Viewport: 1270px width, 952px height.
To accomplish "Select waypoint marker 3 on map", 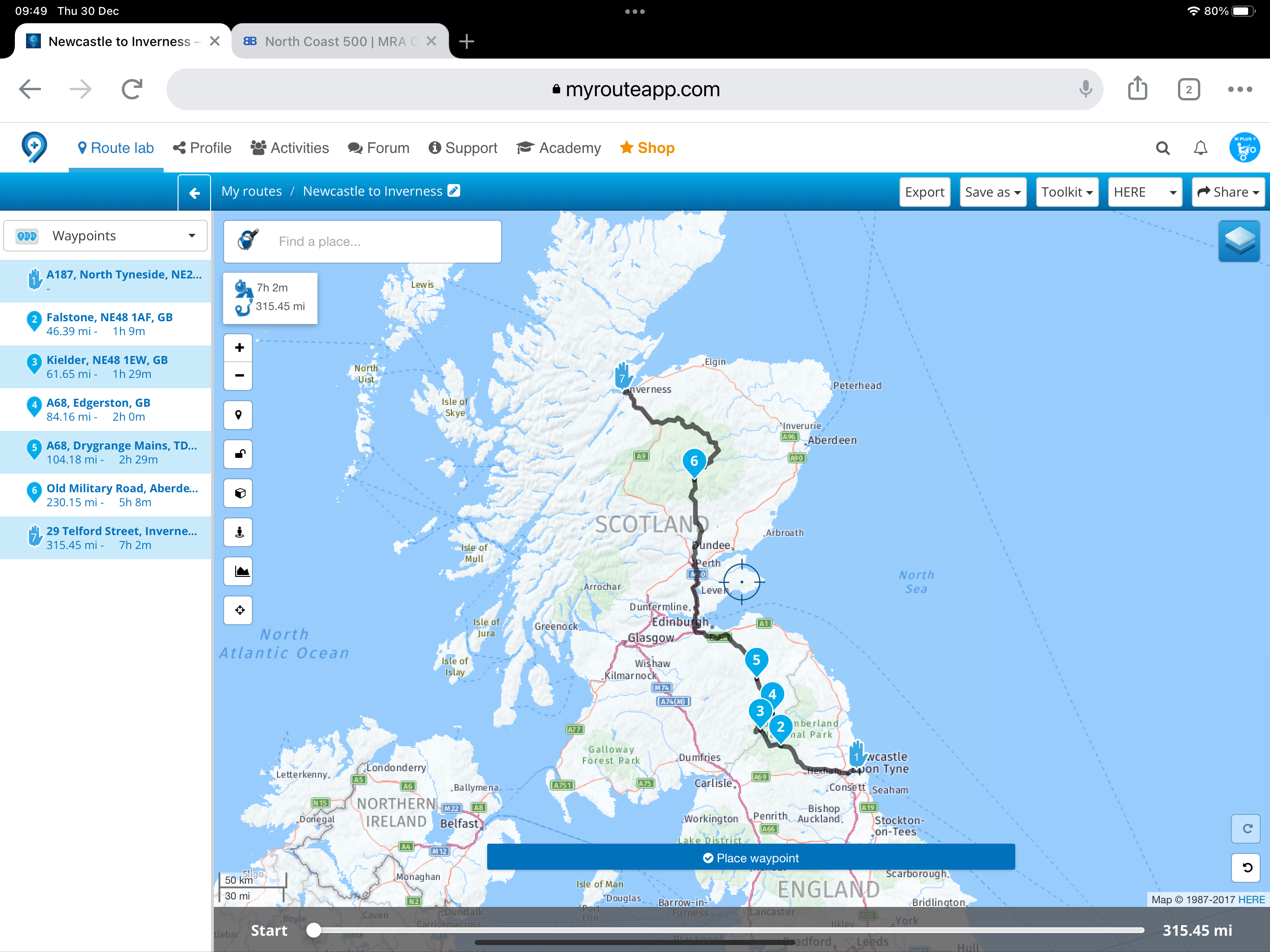I will point(760,712).
